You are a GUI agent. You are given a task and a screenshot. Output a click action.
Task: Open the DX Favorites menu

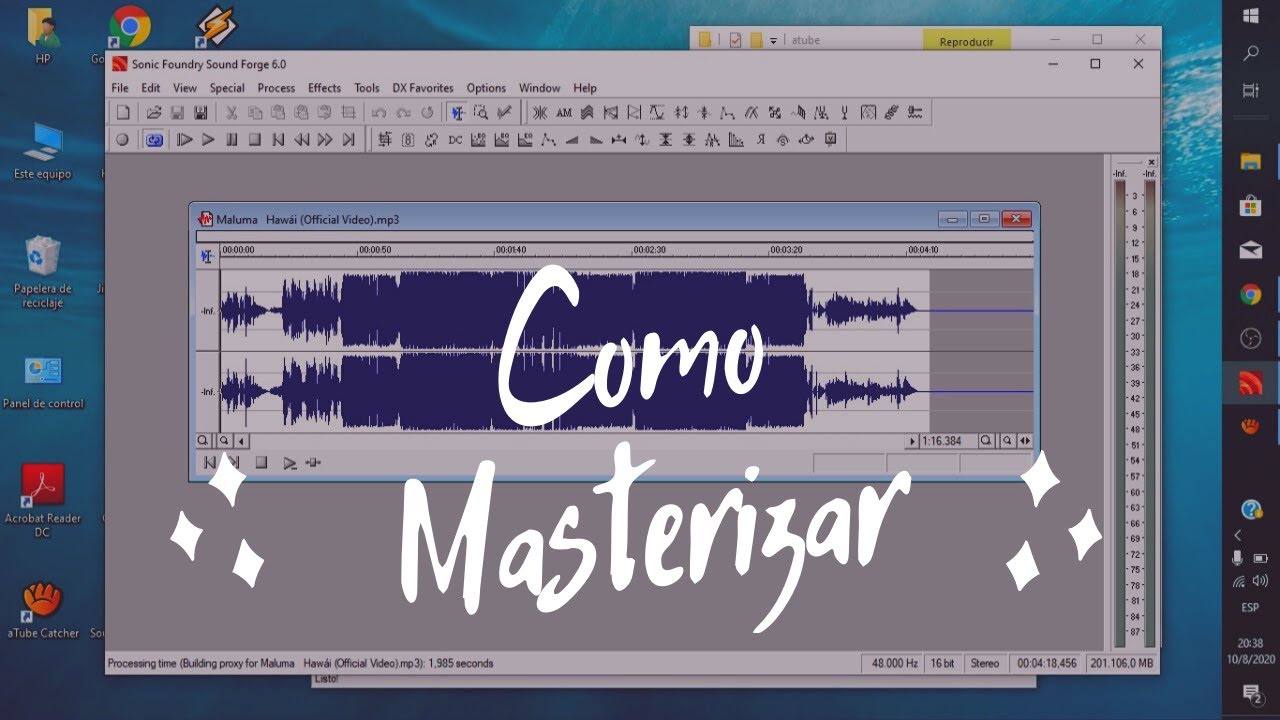click(x=423, y=88)
